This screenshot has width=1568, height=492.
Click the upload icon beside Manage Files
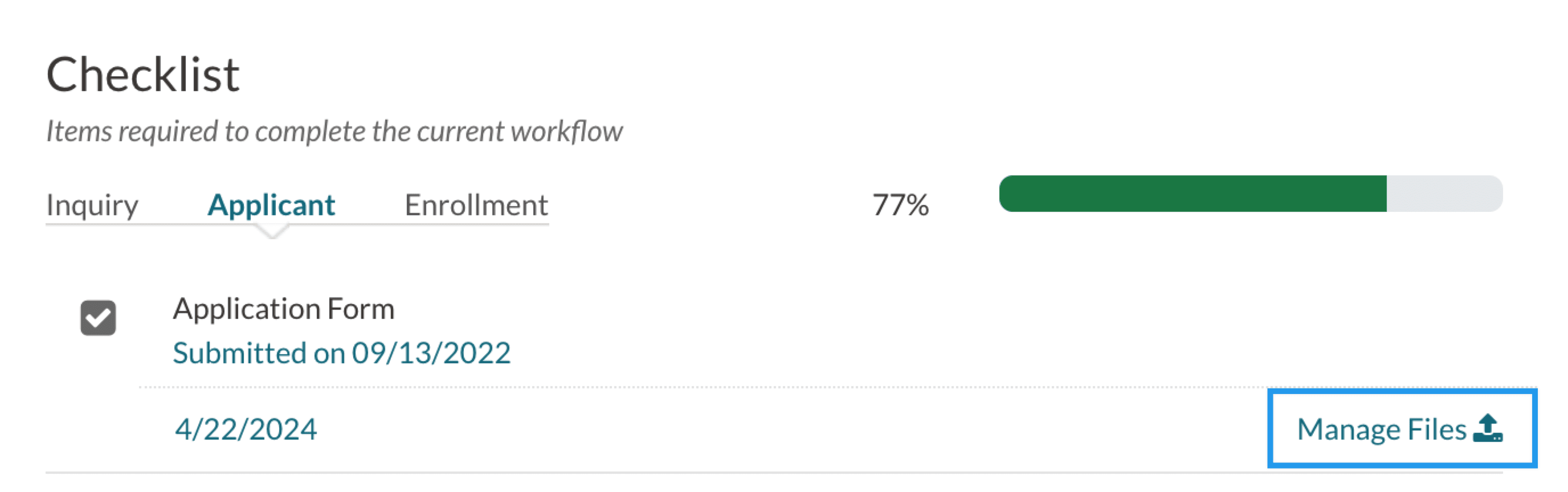(x=1487, y=429)
